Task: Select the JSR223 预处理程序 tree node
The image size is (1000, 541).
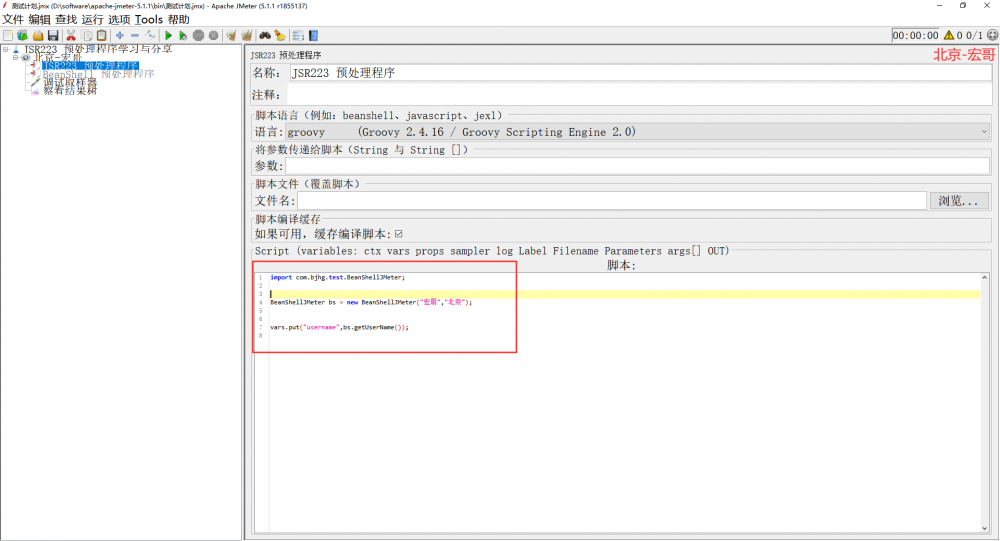Action: (90, 66)
